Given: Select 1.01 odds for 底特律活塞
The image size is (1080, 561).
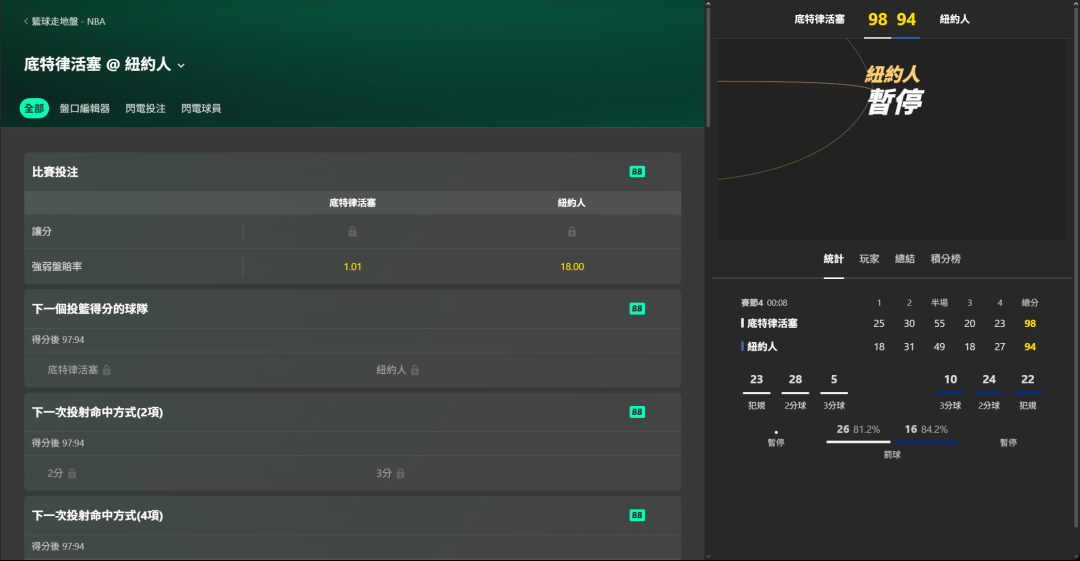Looking at the screenshot, I should click(352, 267).
